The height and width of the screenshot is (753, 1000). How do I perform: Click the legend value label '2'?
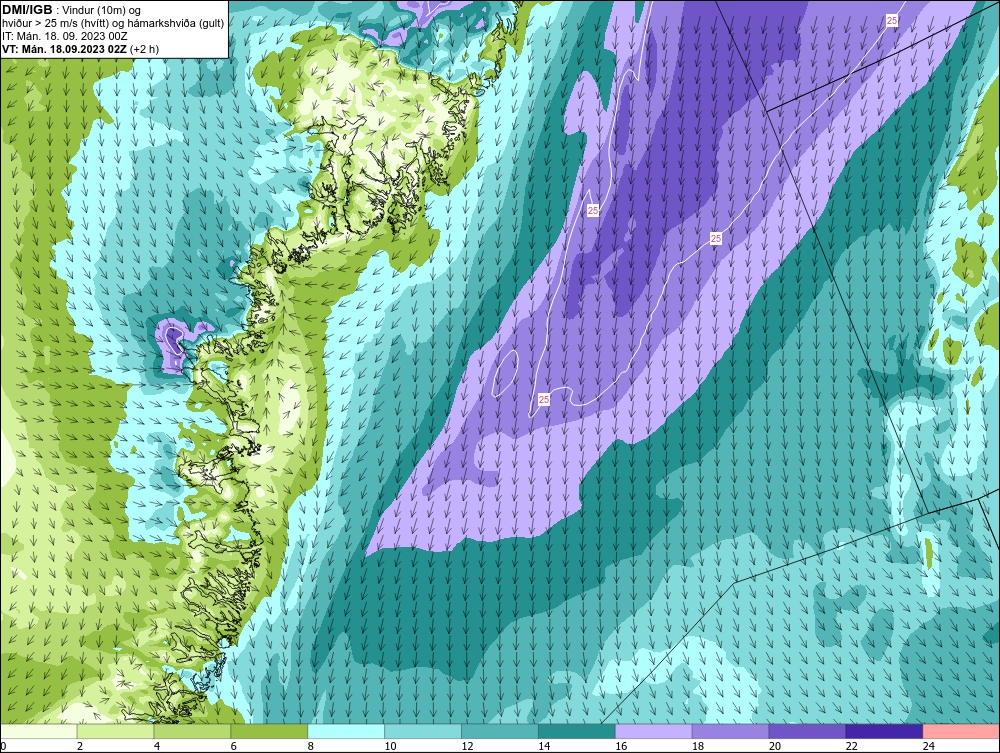tap(80, 746)
